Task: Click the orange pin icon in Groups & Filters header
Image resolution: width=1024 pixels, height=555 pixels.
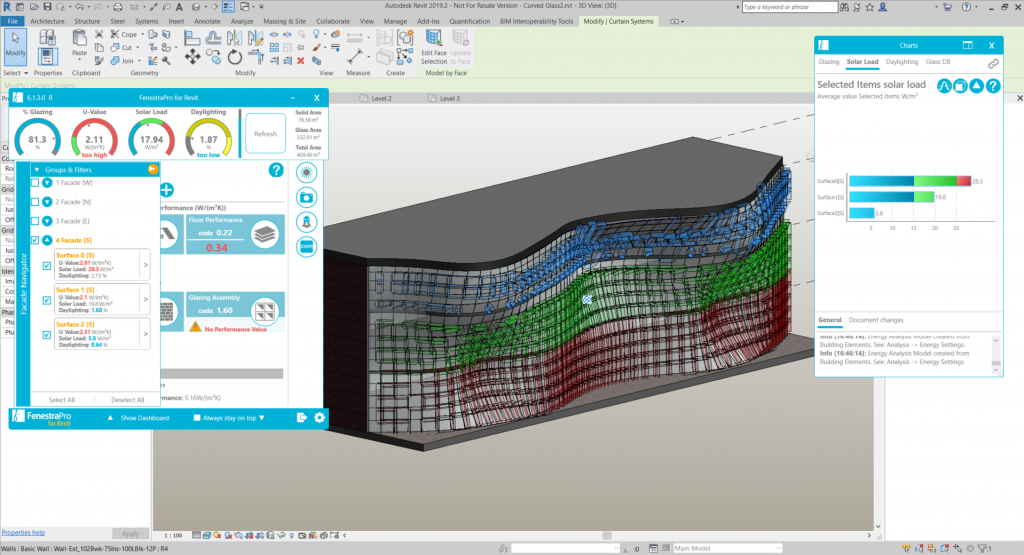Action: click(152, 169)
